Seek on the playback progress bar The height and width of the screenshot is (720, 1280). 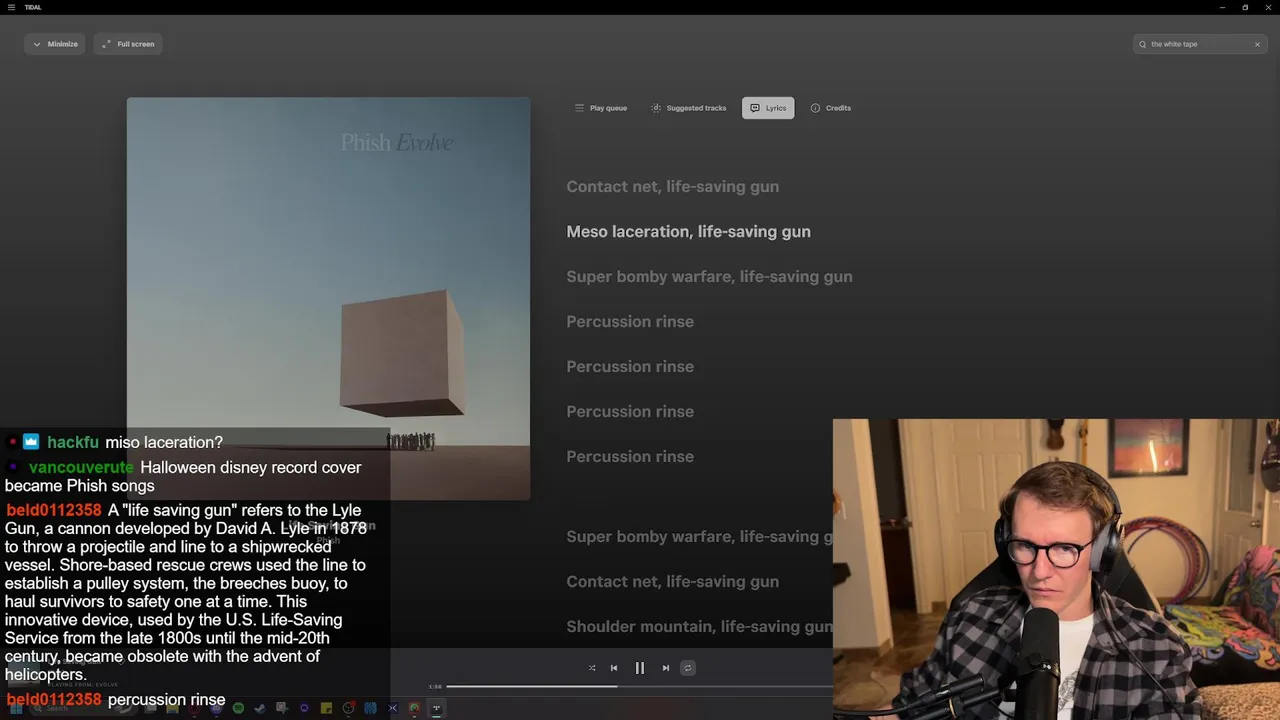click(x=639, y=686)
